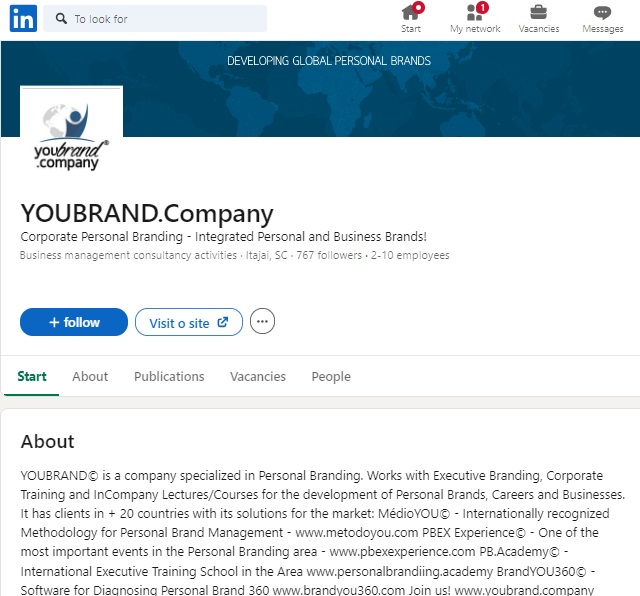
Task: Click the search magnifier icon
Action: (61, 18)
